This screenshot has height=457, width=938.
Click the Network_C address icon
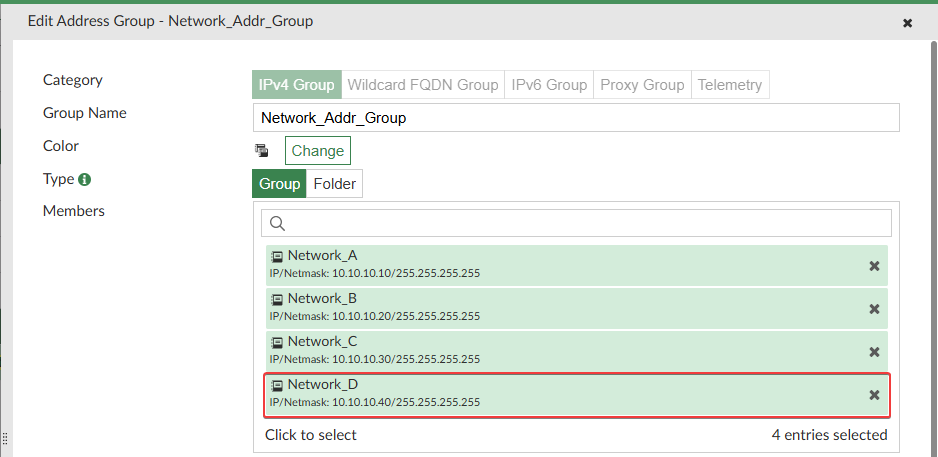(x=276, y=343)
